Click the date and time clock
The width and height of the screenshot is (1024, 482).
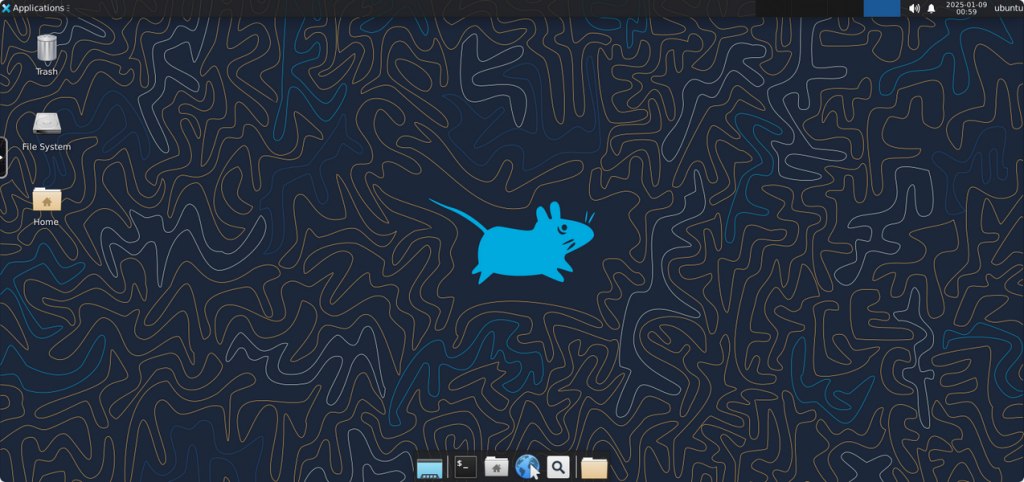coord(966,8)
